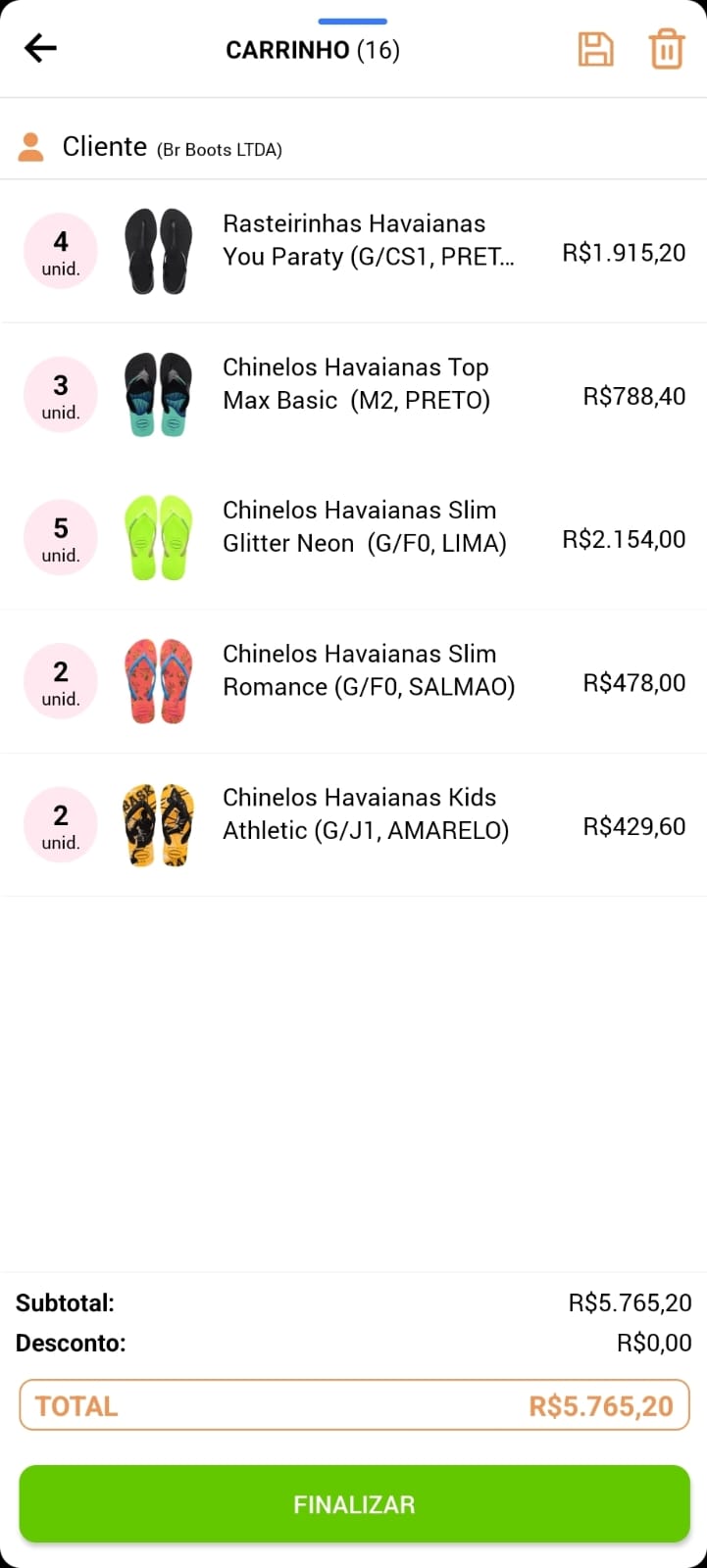
Task: Tap the 4 unid. quantity badge
Action: (61, 252)
